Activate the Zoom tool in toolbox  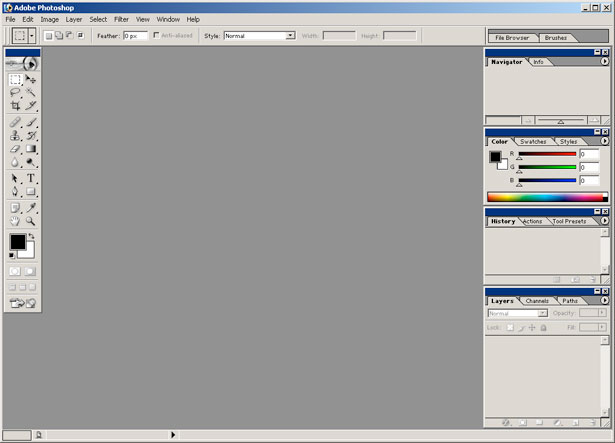click(31, 220)
